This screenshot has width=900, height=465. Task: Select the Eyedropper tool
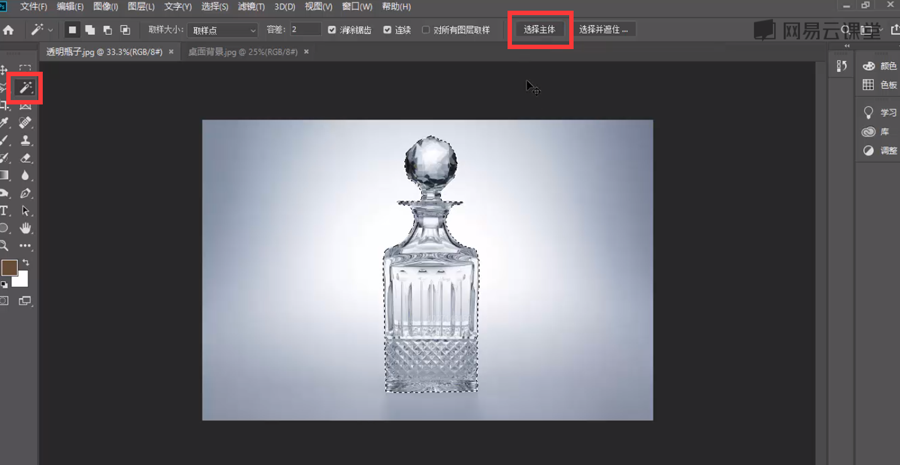[4, 122]
